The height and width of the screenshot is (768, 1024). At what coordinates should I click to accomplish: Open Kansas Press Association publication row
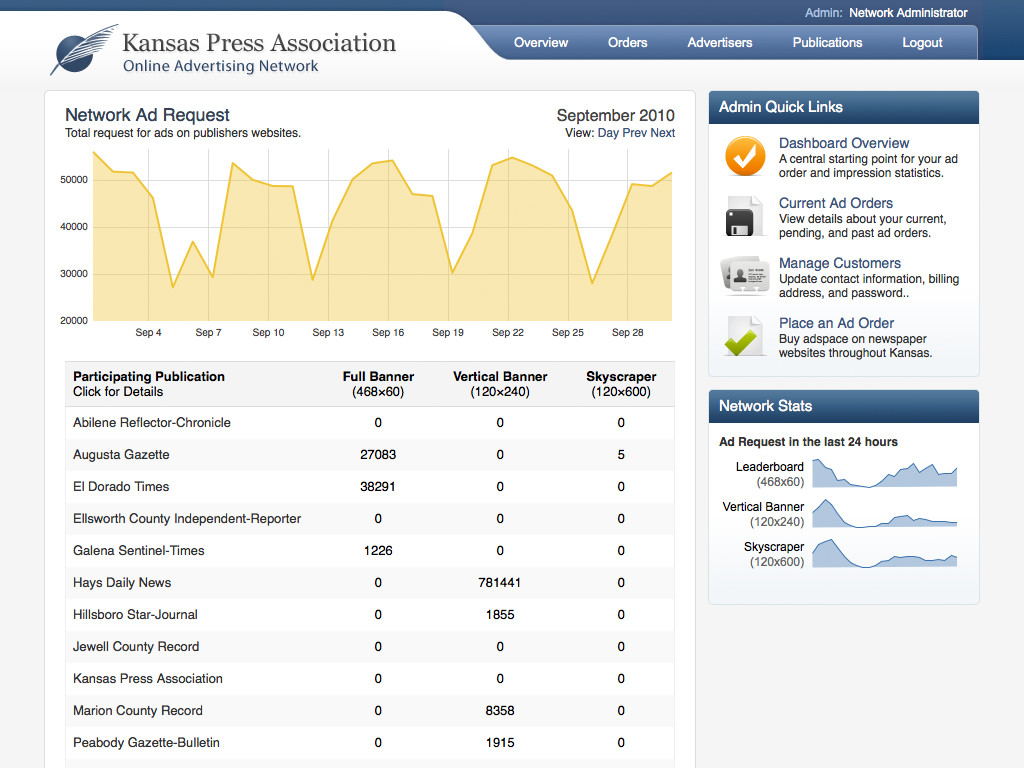tap(148, 679)
